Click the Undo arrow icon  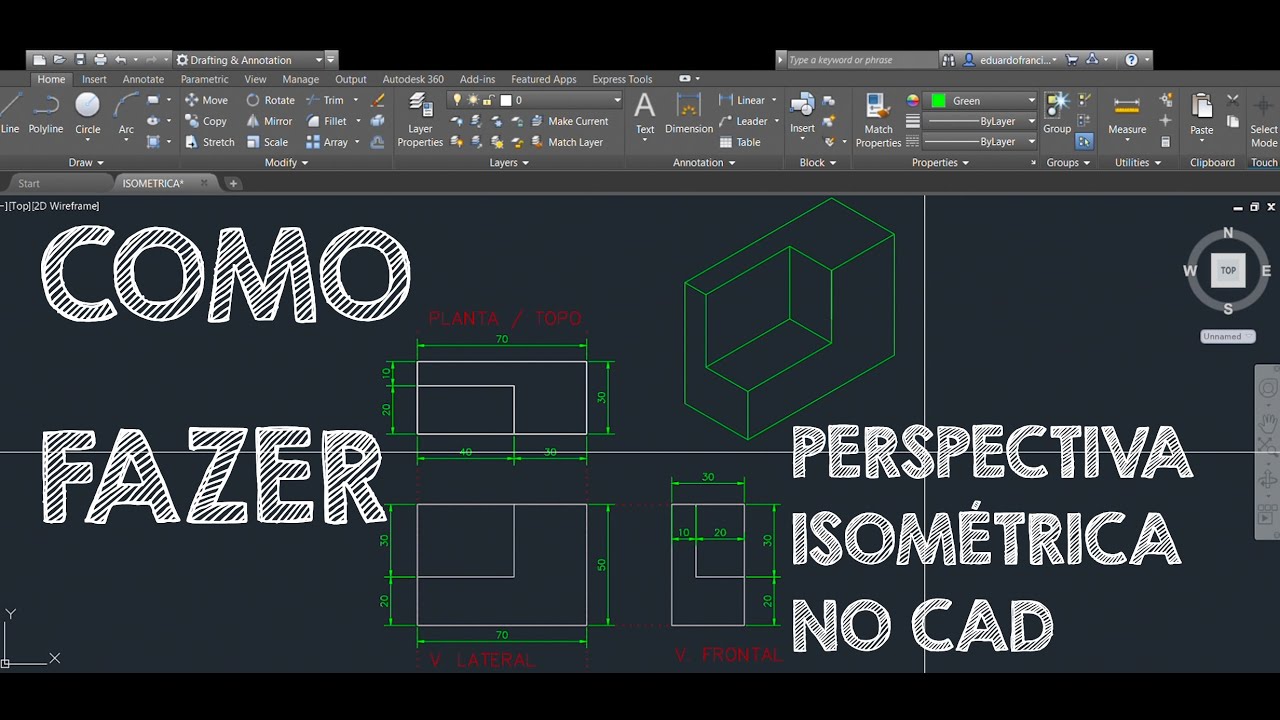pyautogui.click(x=121, y=60)
